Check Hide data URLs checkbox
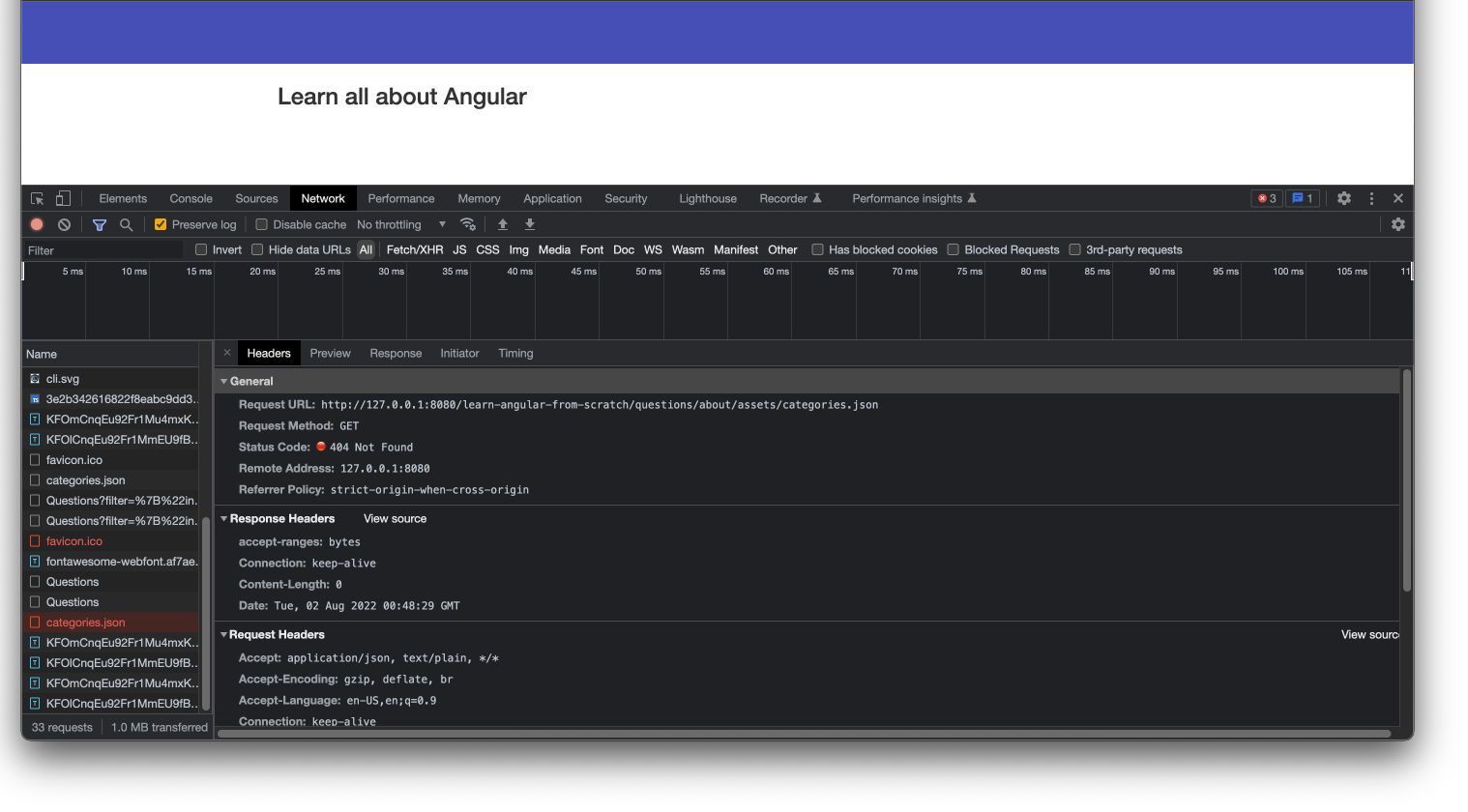 coord(257,249)
